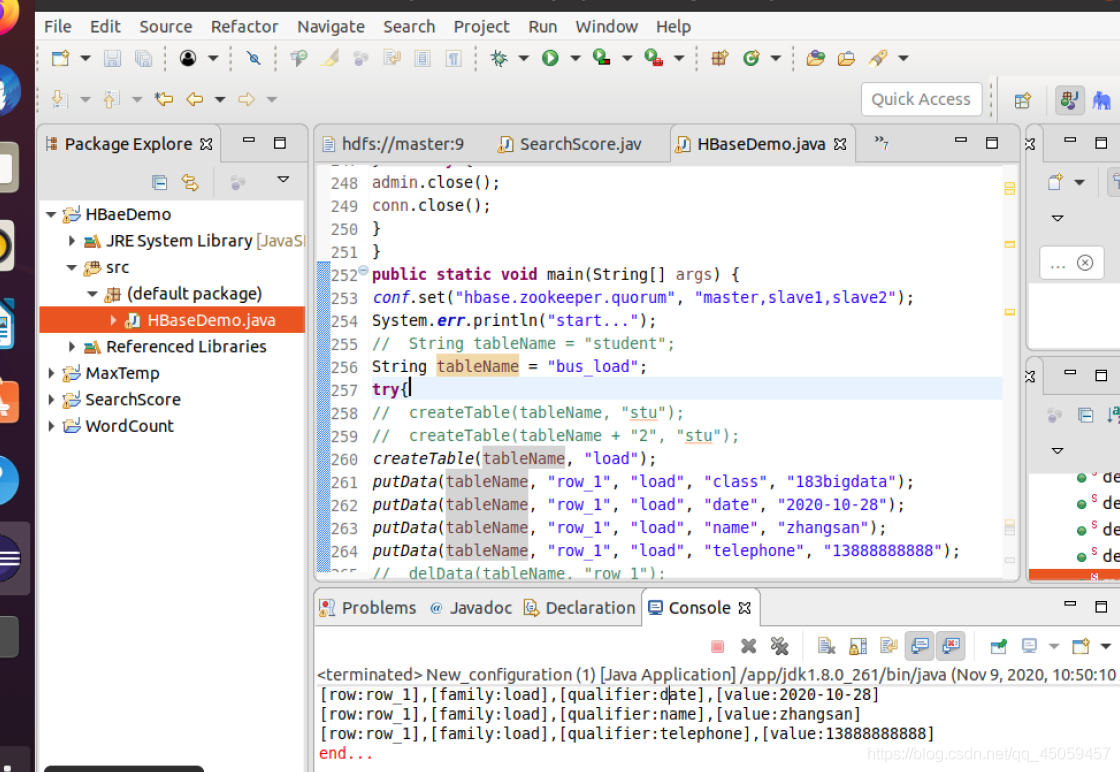Click the Terminate red square in Console

[718, 646]
